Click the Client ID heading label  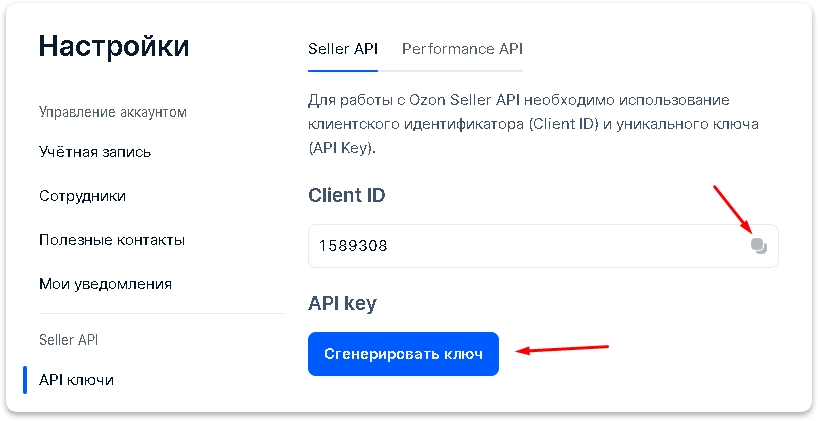coord(346,196)
